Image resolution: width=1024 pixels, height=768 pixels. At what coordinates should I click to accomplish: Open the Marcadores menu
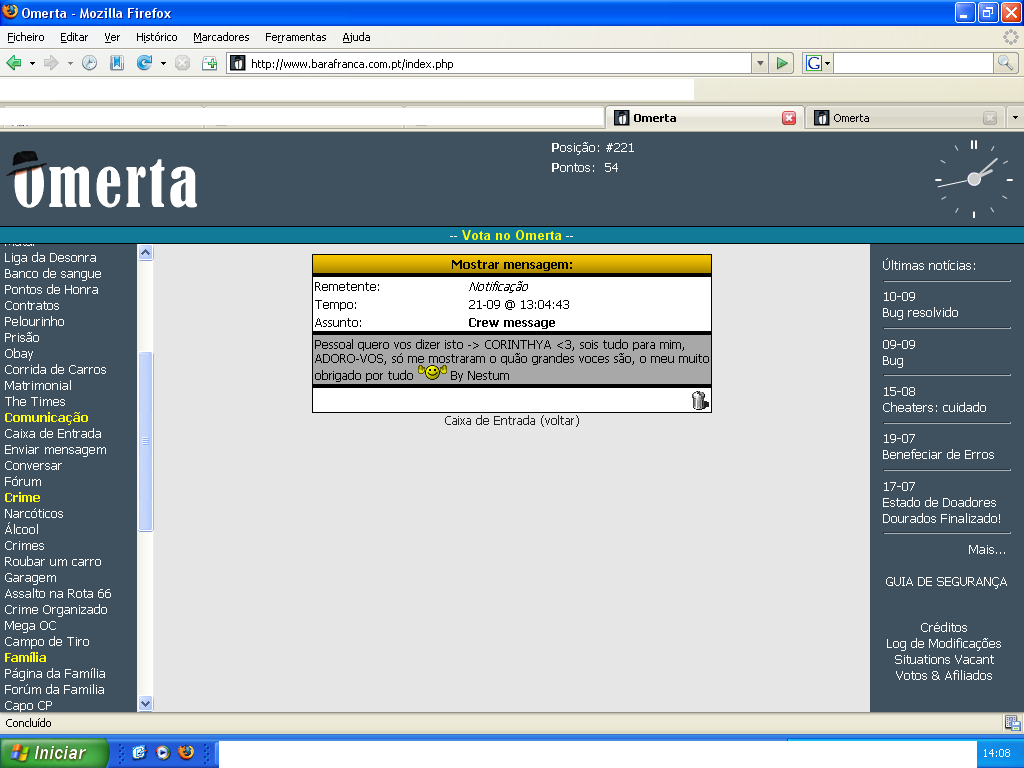point(221,37)
